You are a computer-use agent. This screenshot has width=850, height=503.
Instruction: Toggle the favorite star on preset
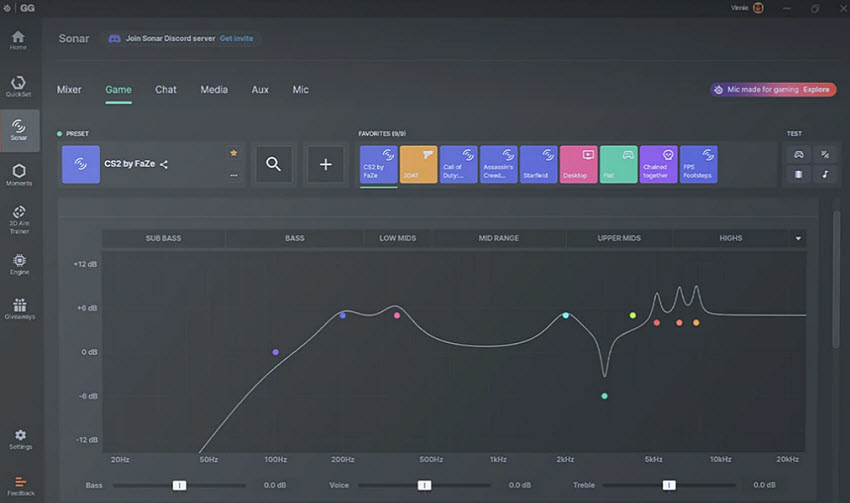234,153
